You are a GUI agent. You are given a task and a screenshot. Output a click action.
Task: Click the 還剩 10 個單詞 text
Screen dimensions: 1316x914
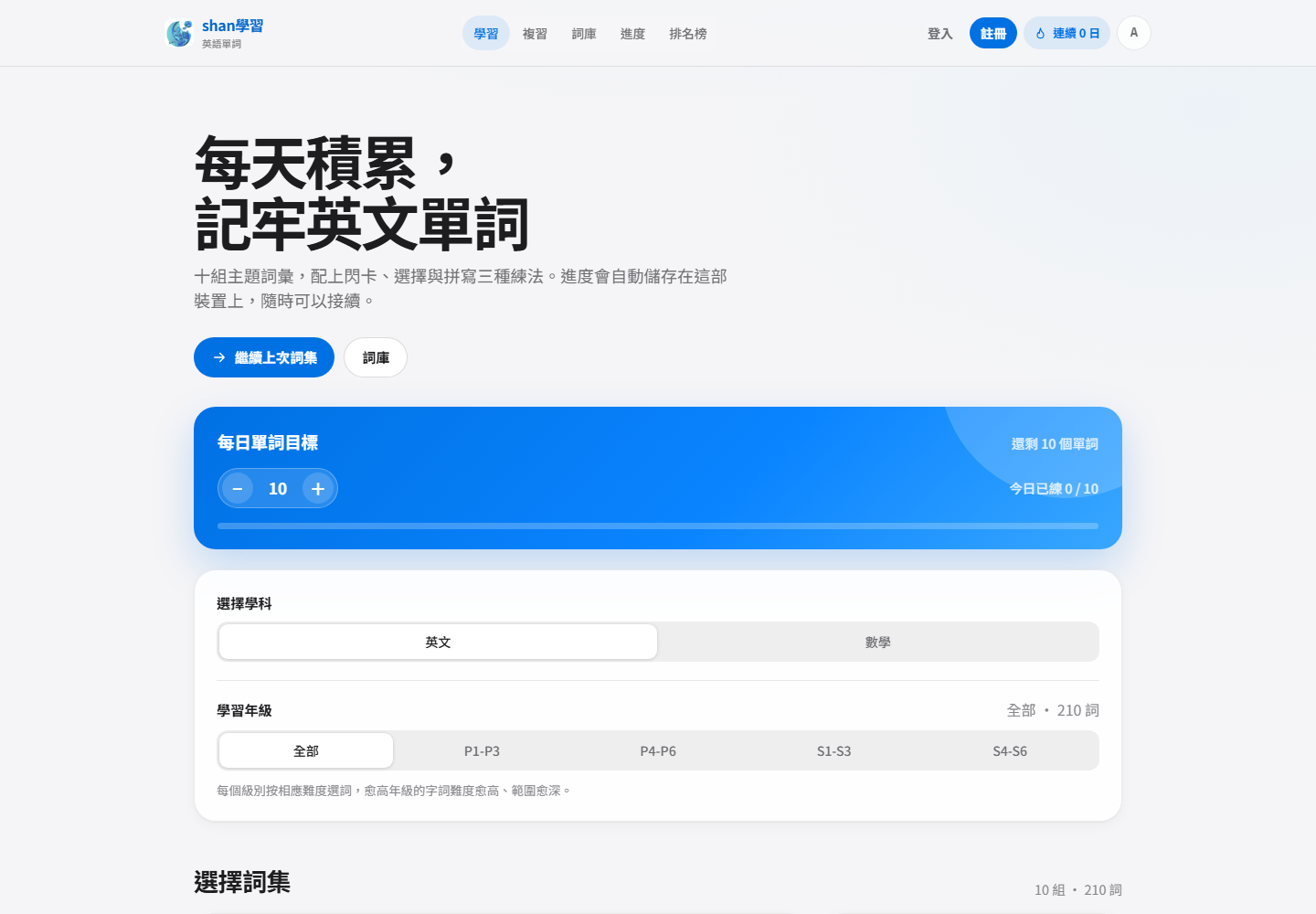(x=1055, y=444)
